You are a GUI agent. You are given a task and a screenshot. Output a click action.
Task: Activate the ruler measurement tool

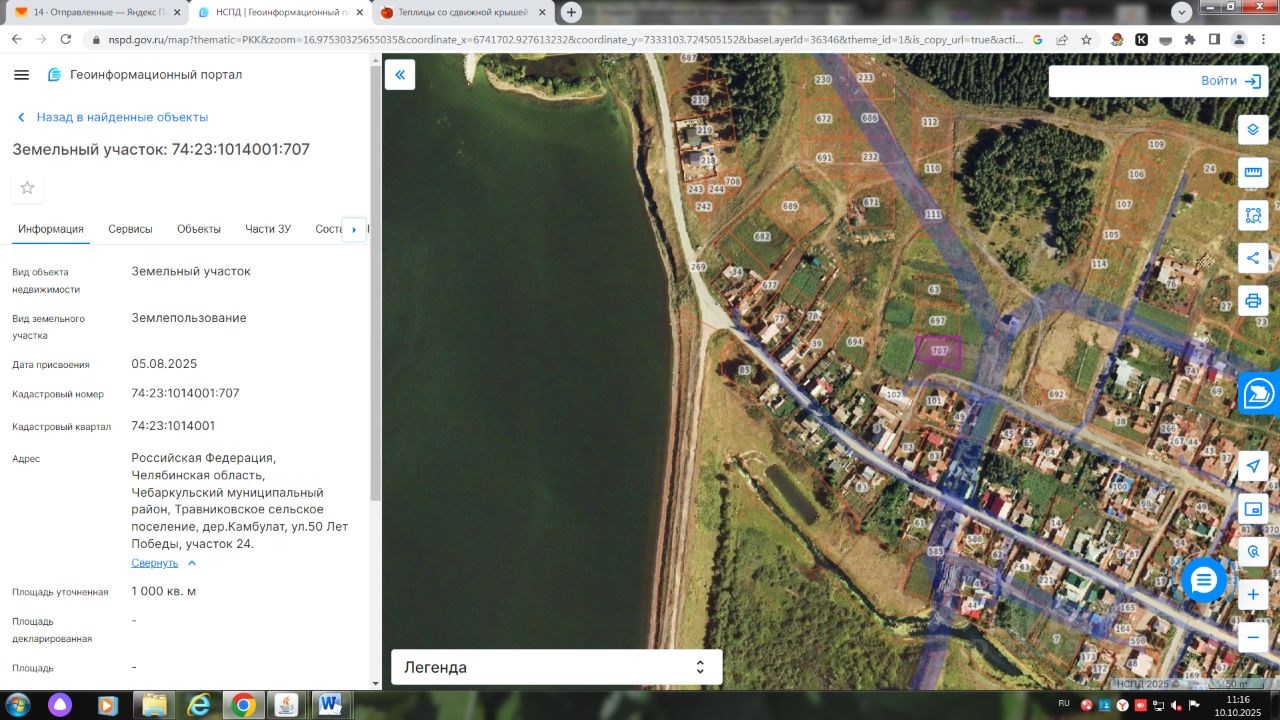1253,173
